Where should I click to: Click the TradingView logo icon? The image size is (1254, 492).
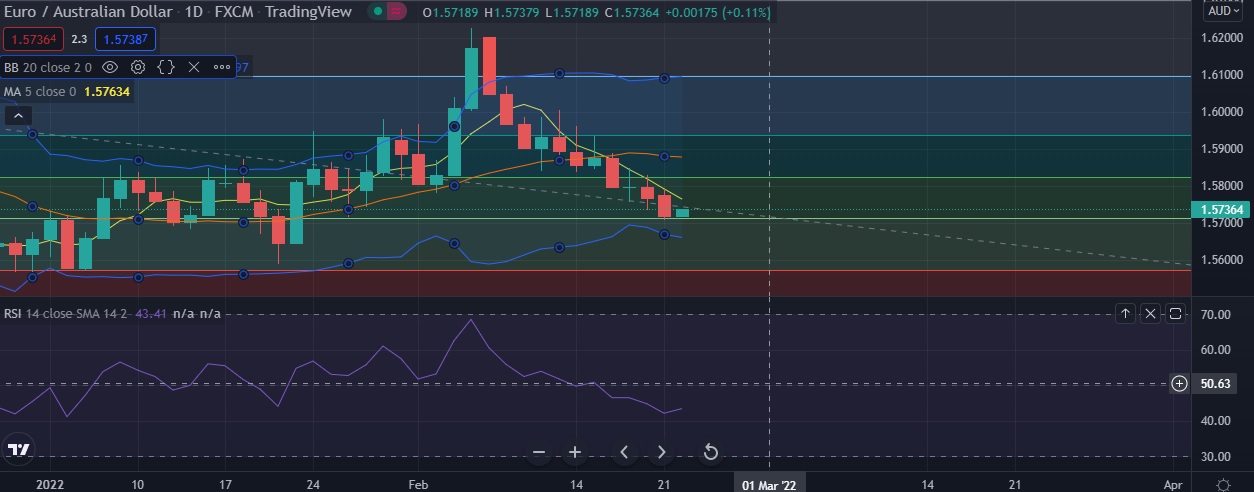[18, 450]
